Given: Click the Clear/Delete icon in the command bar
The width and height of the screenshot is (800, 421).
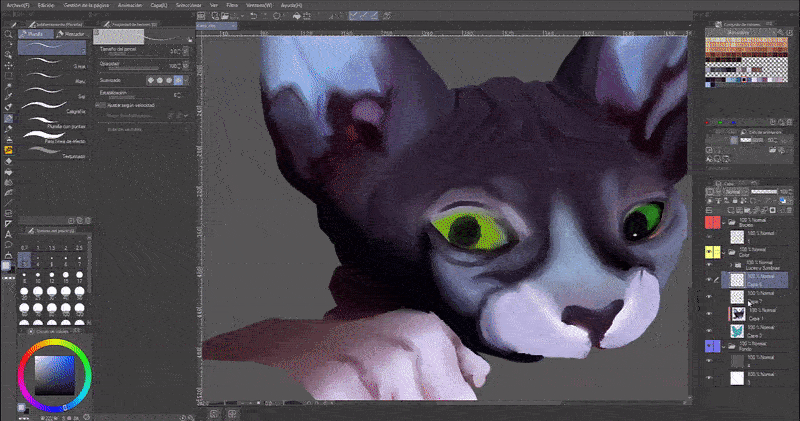Looking at the screenshot, I should coord(277,16).
